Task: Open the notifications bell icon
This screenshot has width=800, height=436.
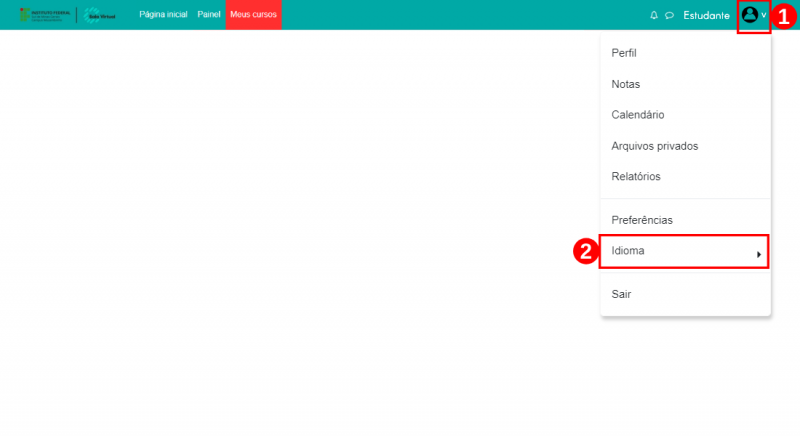Action: pos(654,15)
